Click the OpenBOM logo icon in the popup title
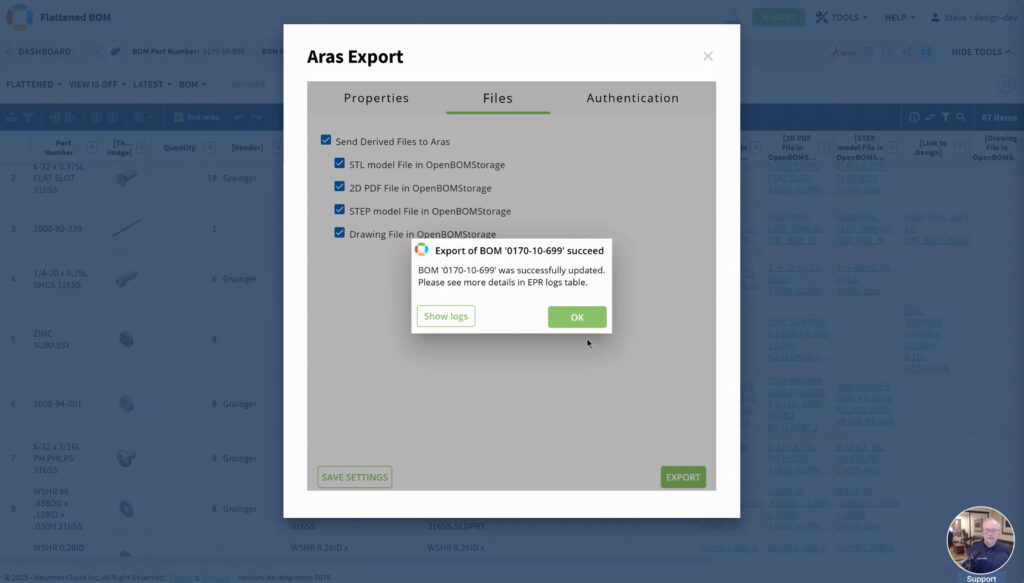 tap(422, 250)
